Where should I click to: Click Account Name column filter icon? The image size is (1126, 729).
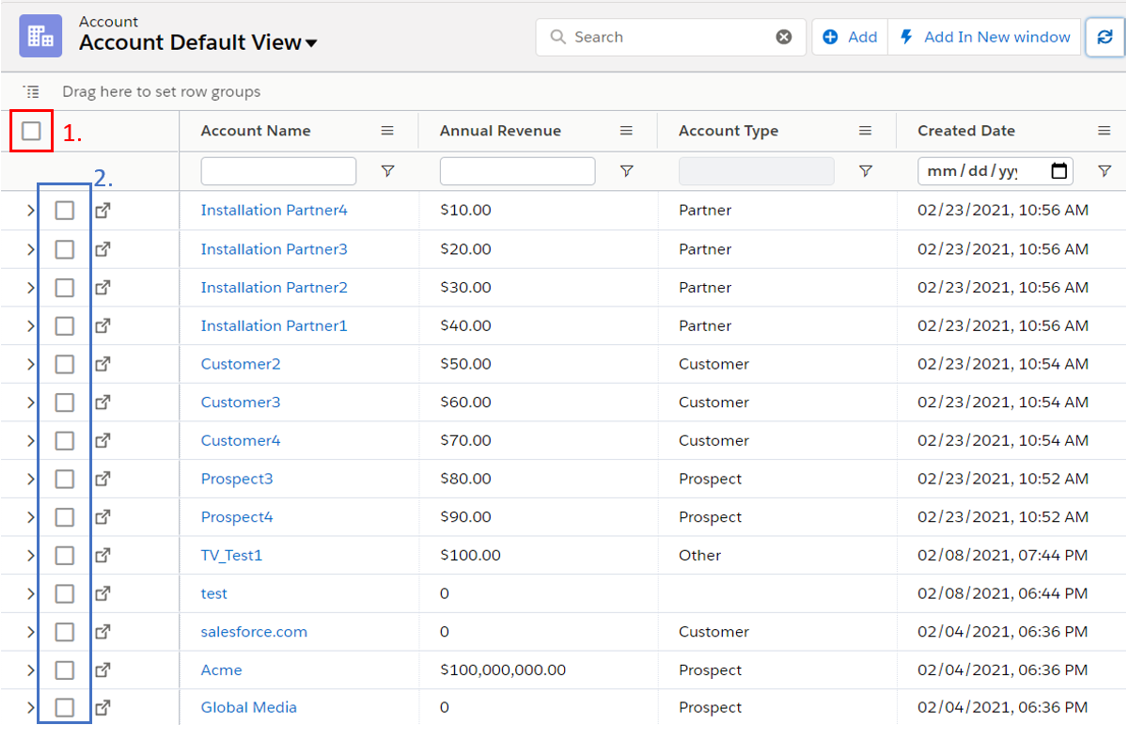pyautogui.click(x=388, y=171)
